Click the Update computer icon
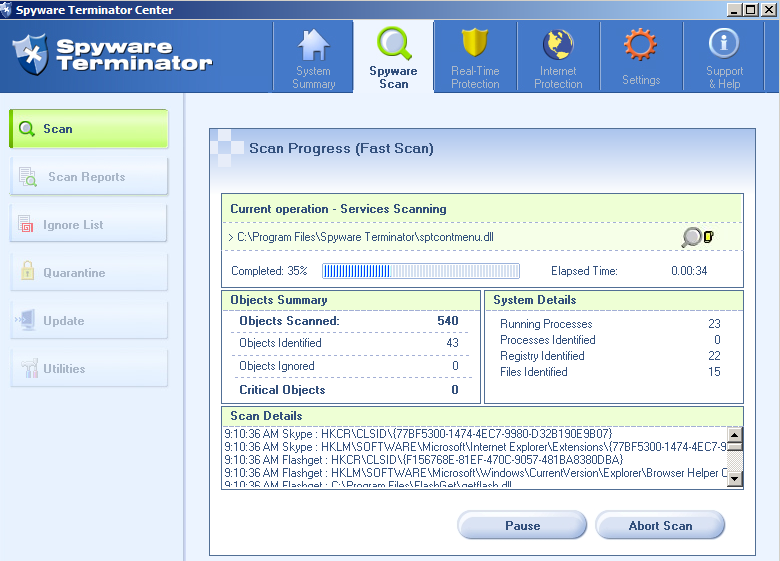This screenshot has width=780, height=561. click(26, 320)
